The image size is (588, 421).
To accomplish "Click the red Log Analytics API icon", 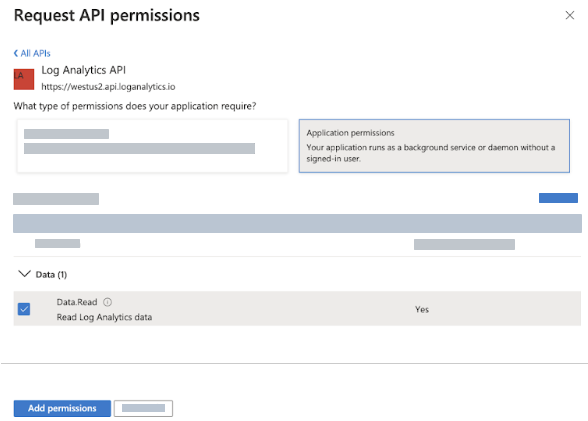I will coord(24,79).
